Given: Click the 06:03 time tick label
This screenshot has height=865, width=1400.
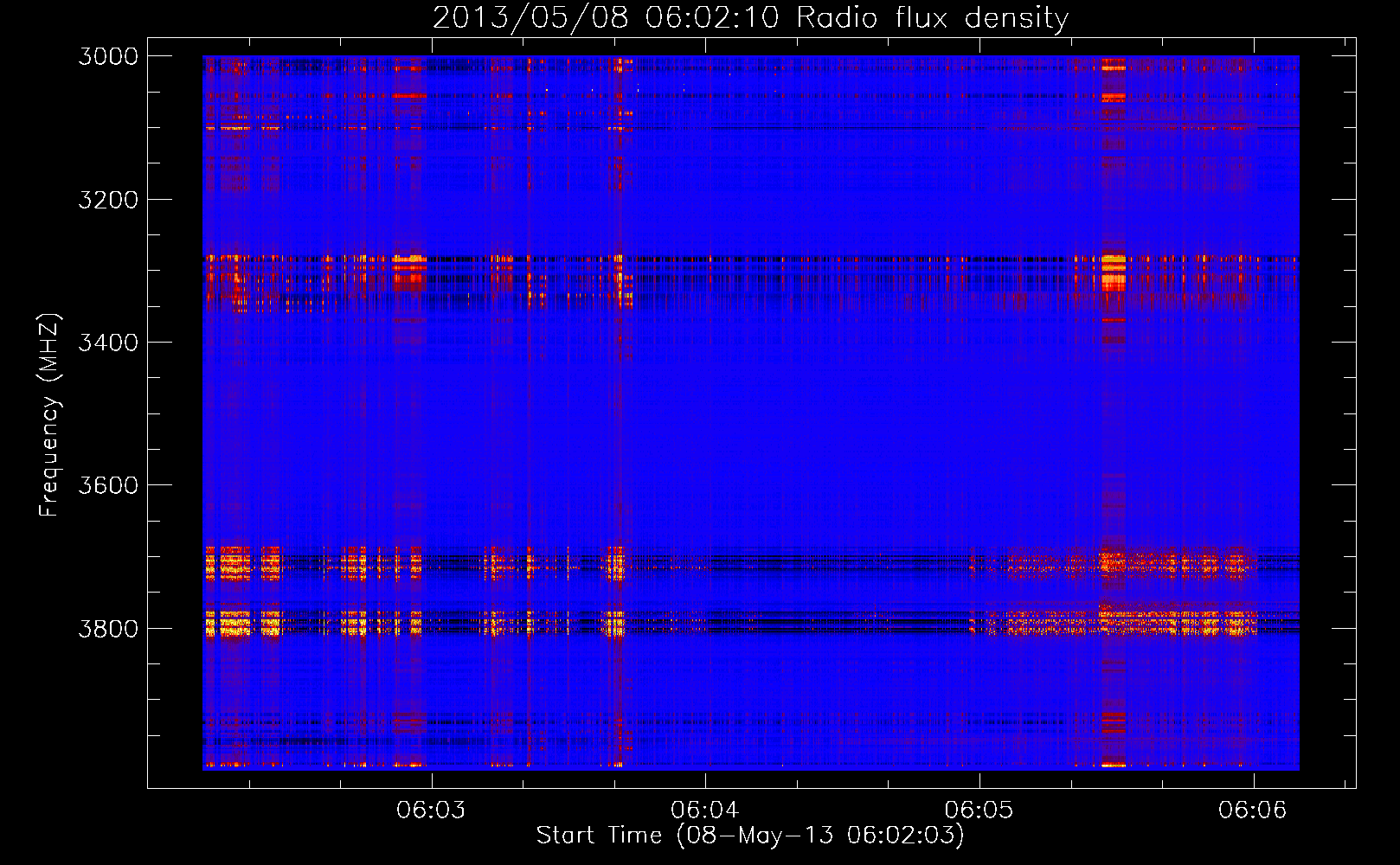Looking at the screenshot, I should coord(431,811).
